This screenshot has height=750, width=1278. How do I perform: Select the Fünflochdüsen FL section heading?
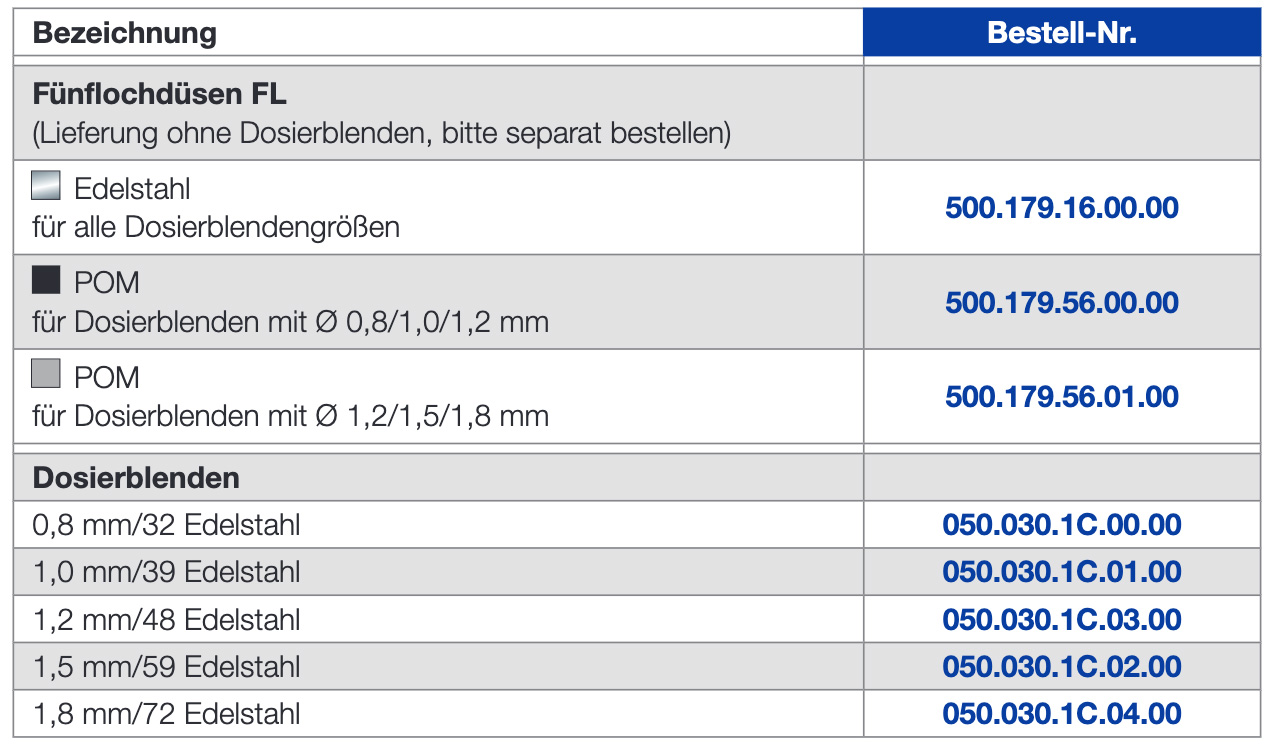(160, 95)
